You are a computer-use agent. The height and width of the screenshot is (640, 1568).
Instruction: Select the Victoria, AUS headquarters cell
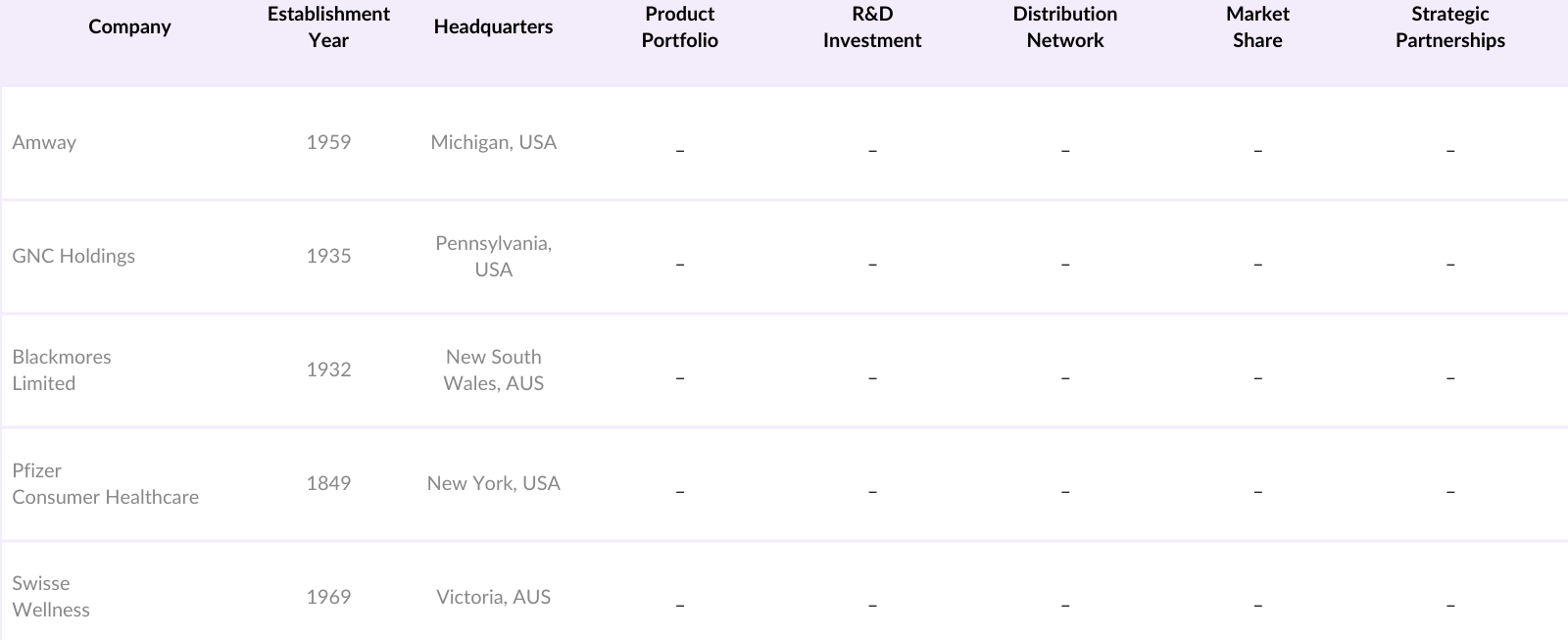point(493,597)
